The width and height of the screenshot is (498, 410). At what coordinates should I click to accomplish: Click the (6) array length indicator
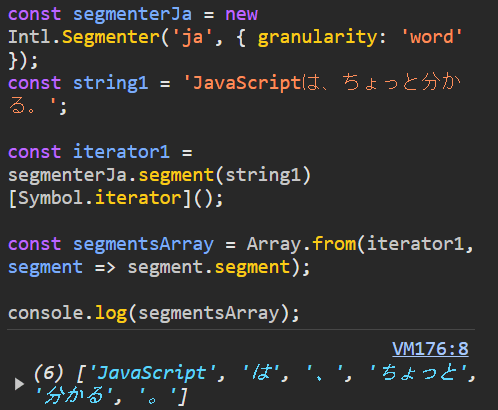49,372
